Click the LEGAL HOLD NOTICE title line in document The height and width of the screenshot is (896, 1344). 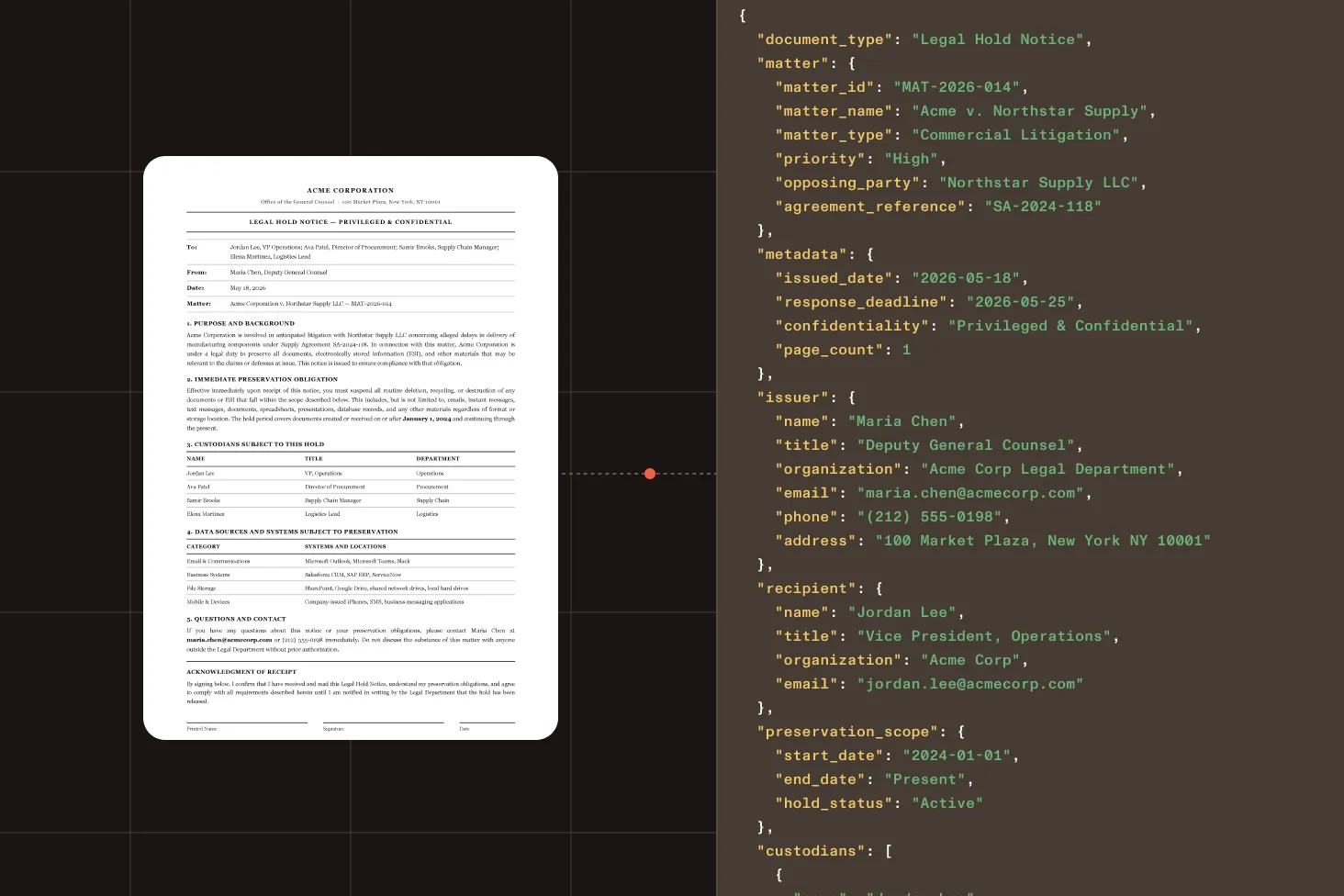(x=351, y=222)
